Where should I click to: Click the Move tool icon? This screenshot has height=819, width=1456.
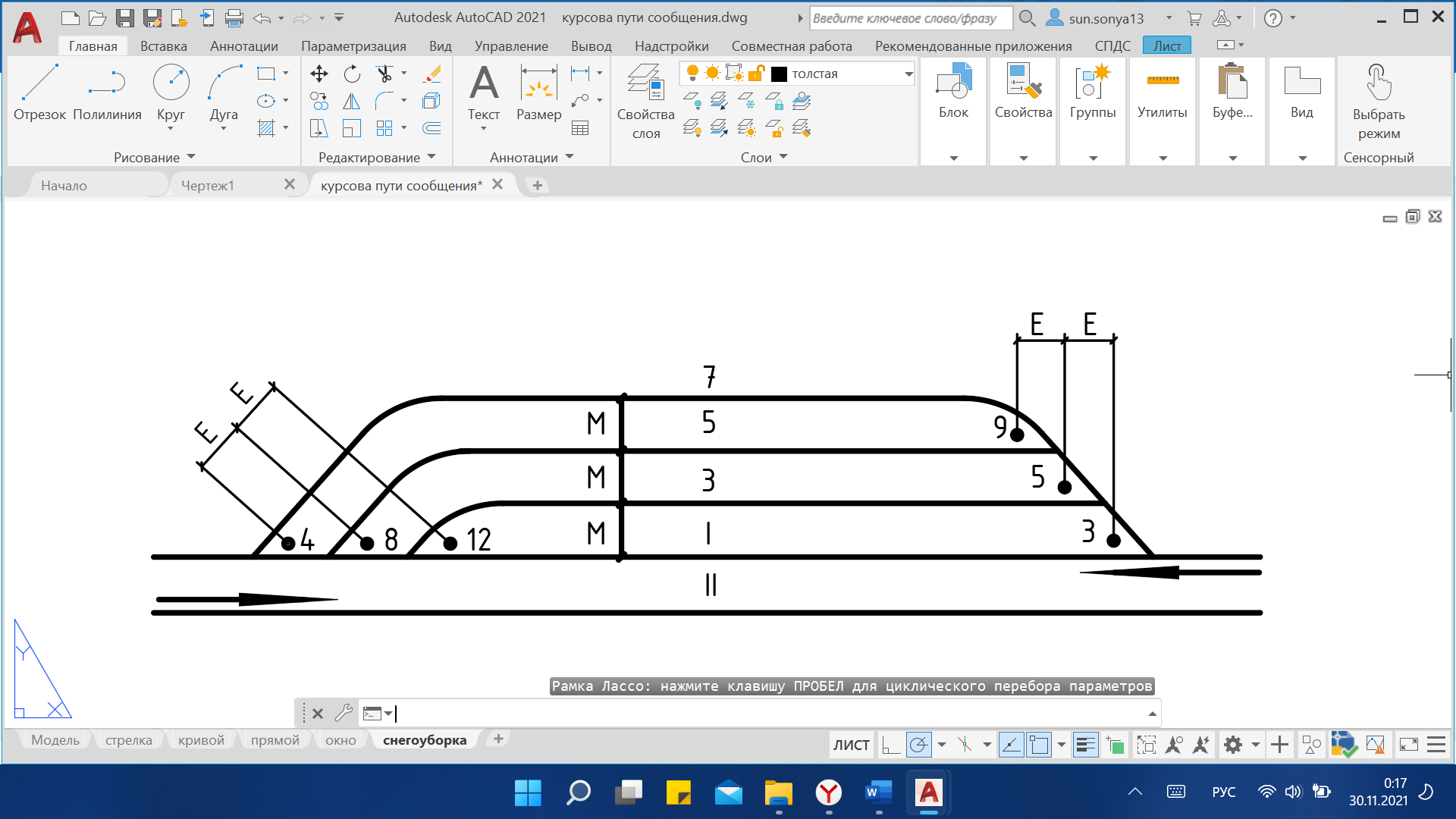318,74
